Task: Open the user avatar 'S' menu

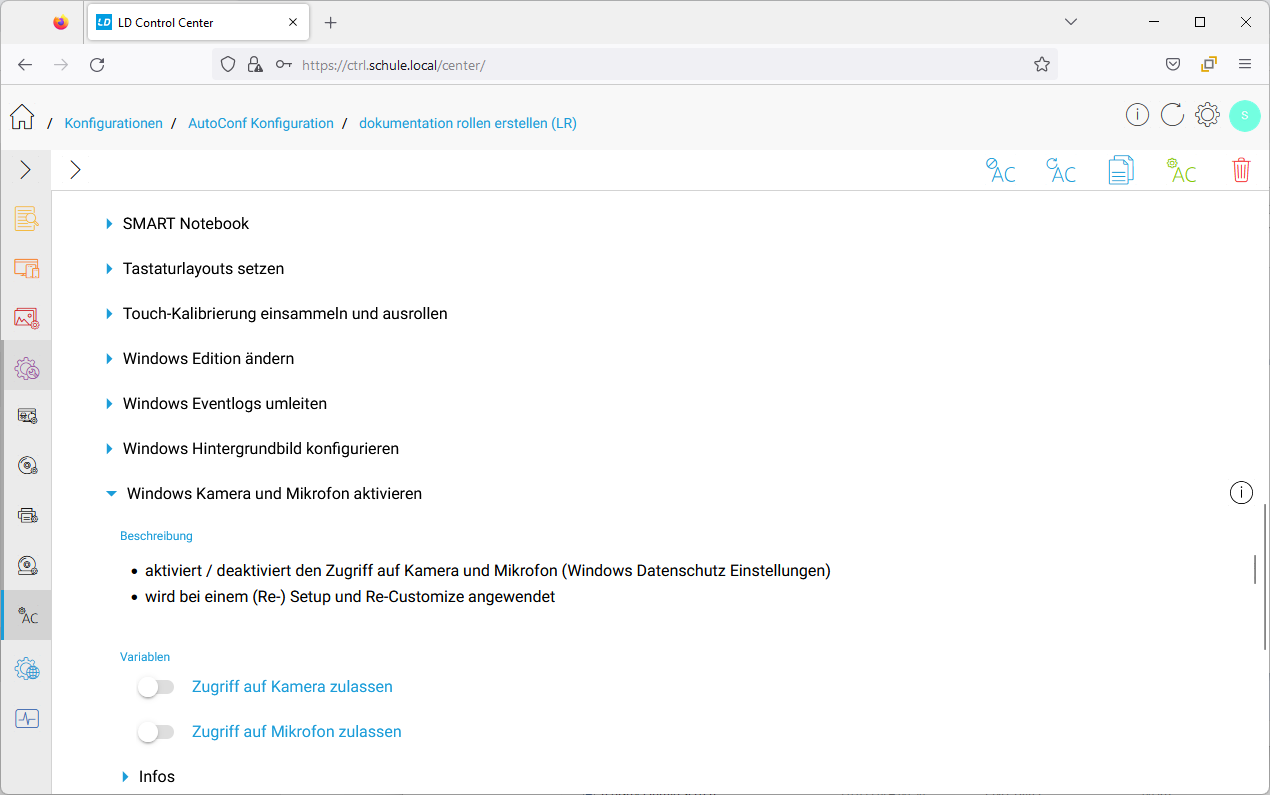Action: [x=1245, y=115]
